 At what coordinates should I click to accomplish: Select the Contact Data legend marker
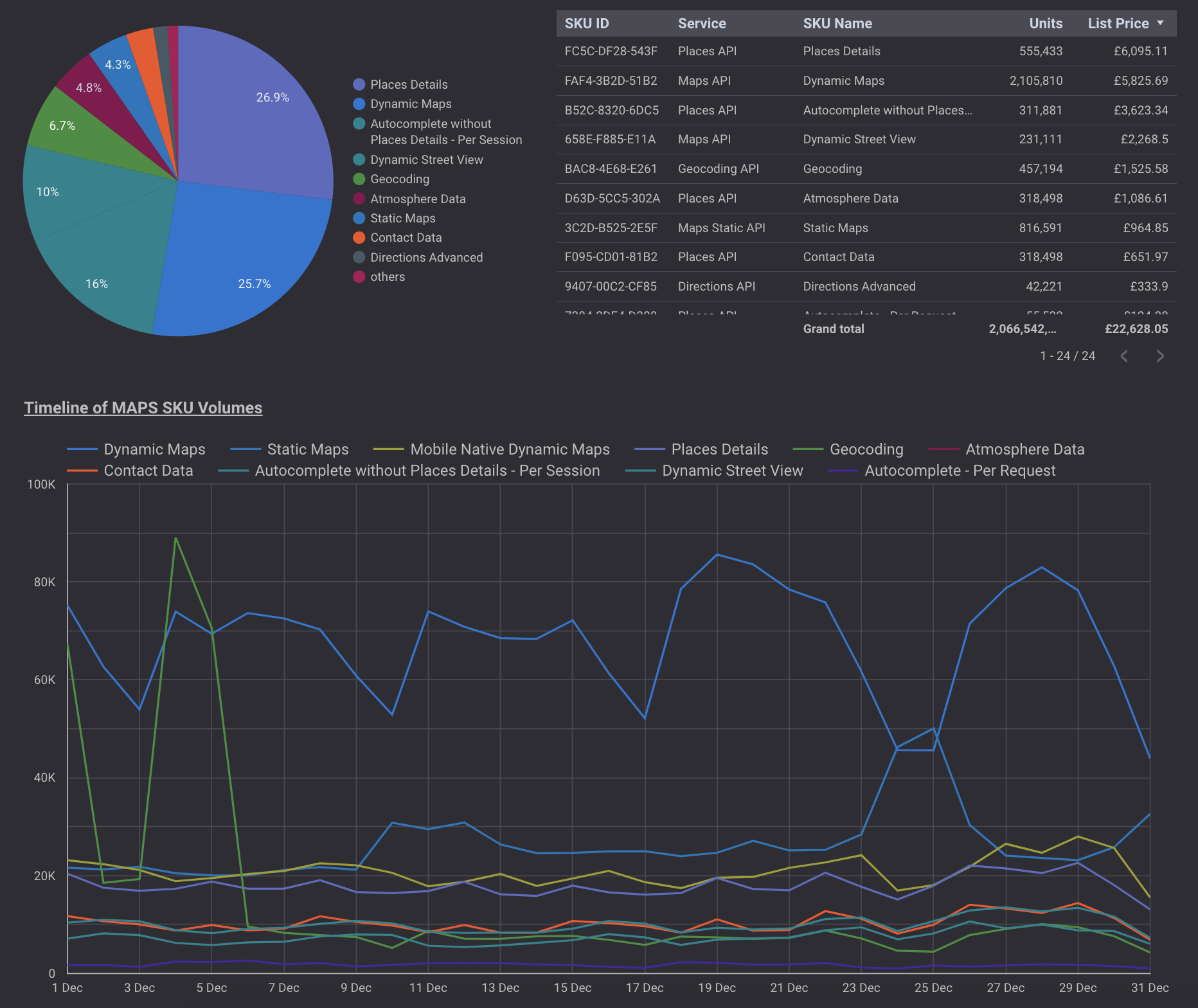[x=359, y=237]
